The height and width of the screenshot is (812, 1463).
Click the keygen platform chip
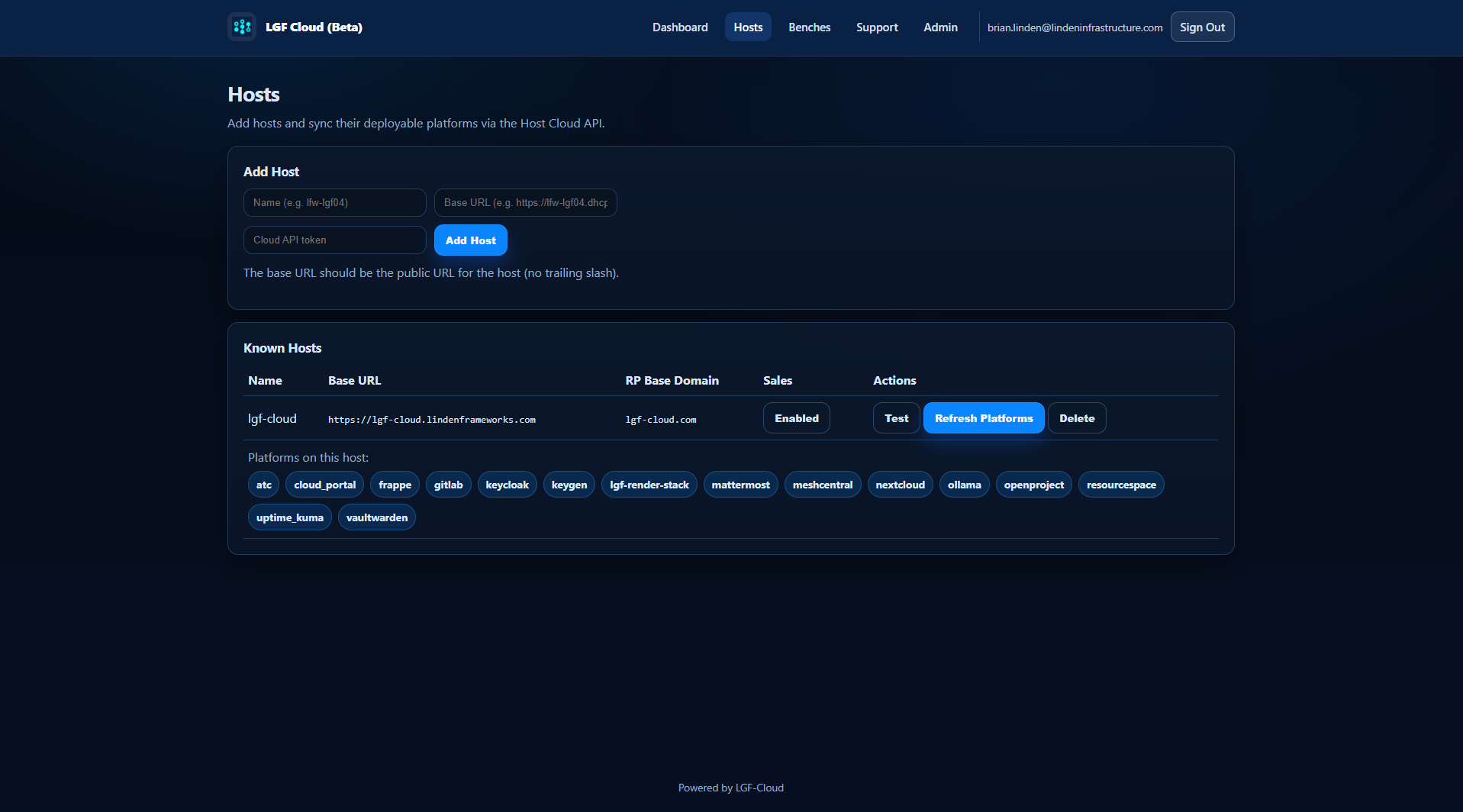coord(569,485)
